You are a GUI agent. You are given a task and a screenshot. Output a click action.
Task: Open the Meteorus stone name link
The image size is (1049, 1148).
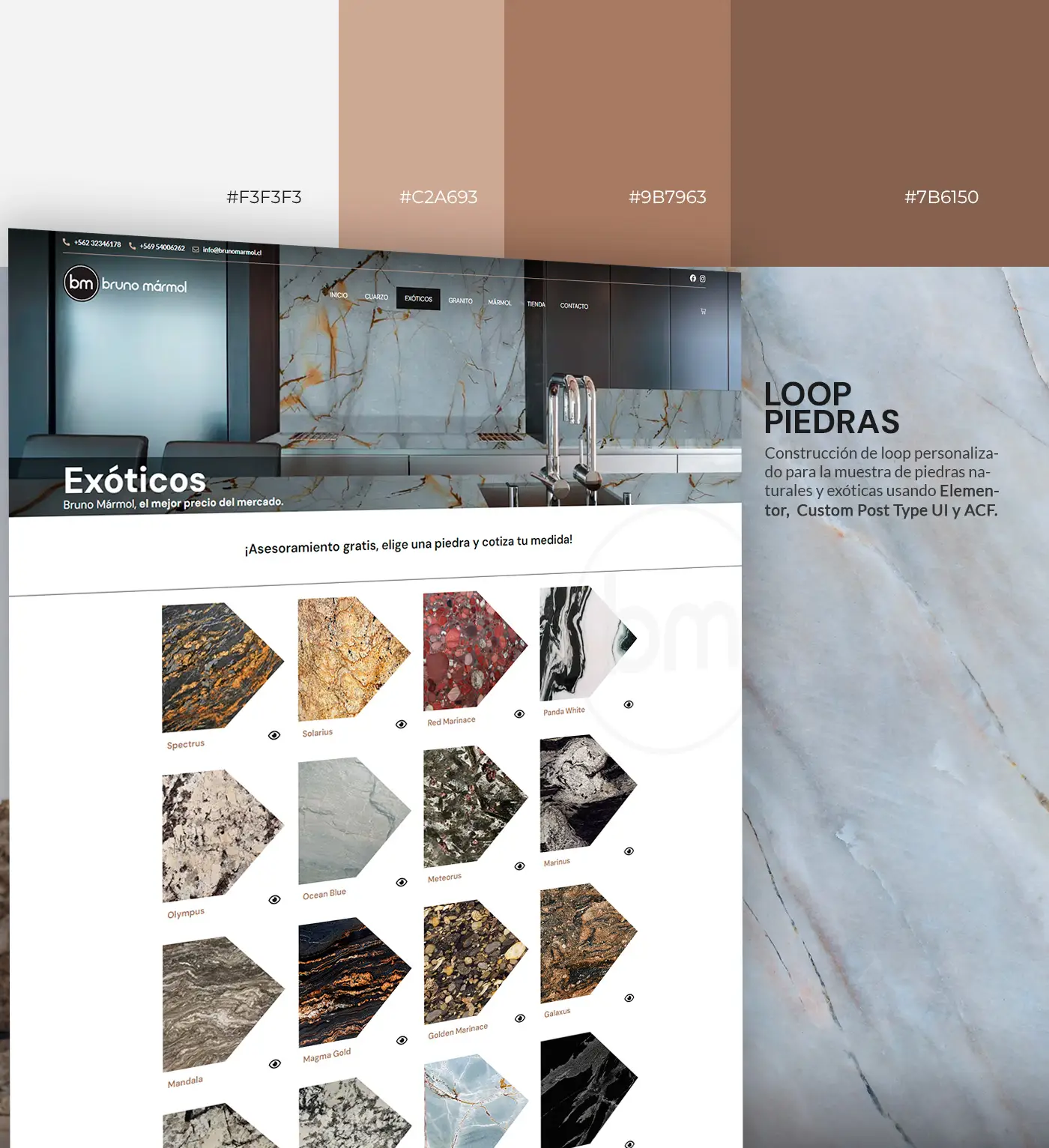coord(444,877)
